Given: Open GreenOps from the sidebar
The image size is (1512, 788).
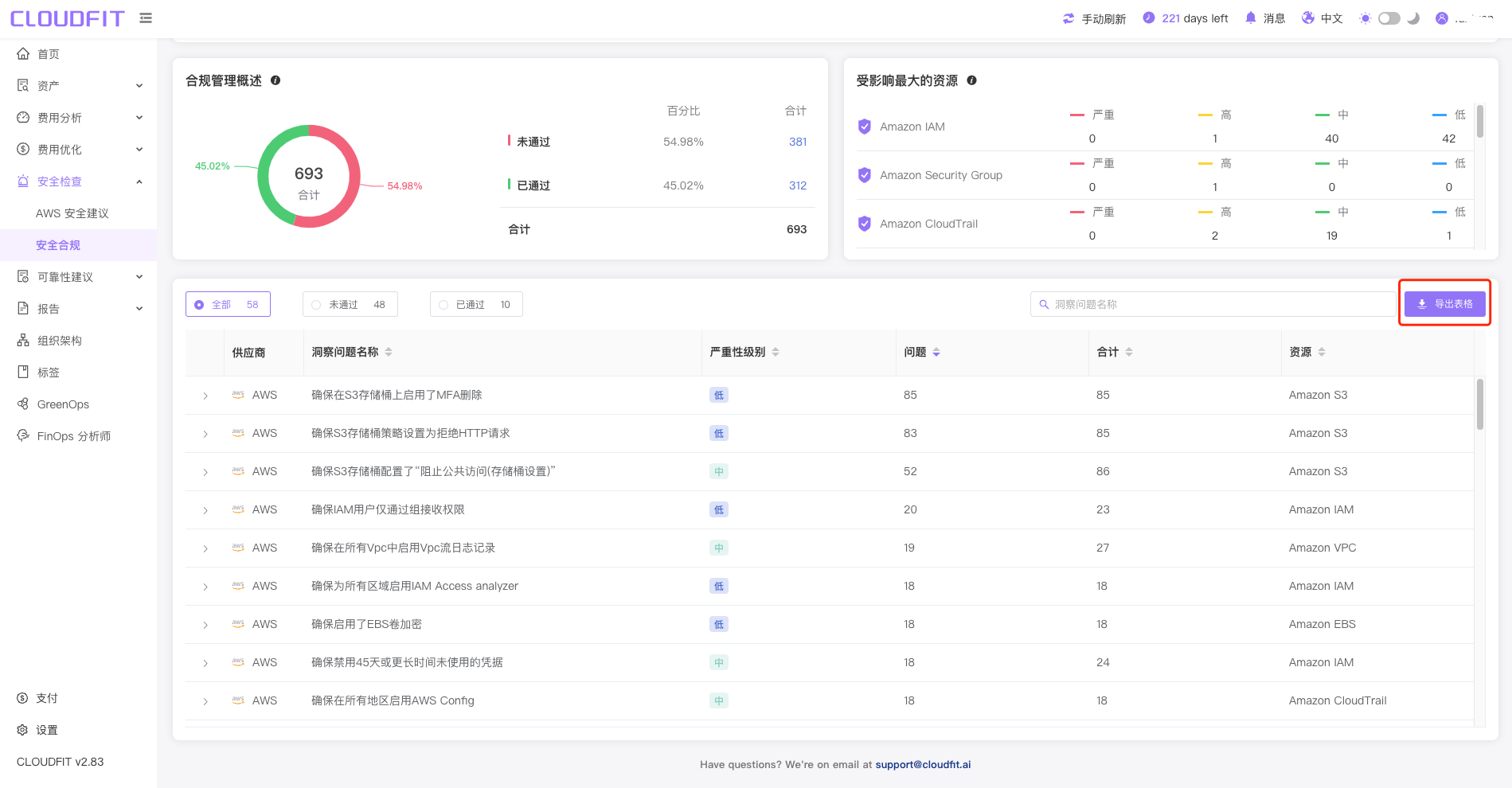Looking at the screenshot, I should [78, 404].
